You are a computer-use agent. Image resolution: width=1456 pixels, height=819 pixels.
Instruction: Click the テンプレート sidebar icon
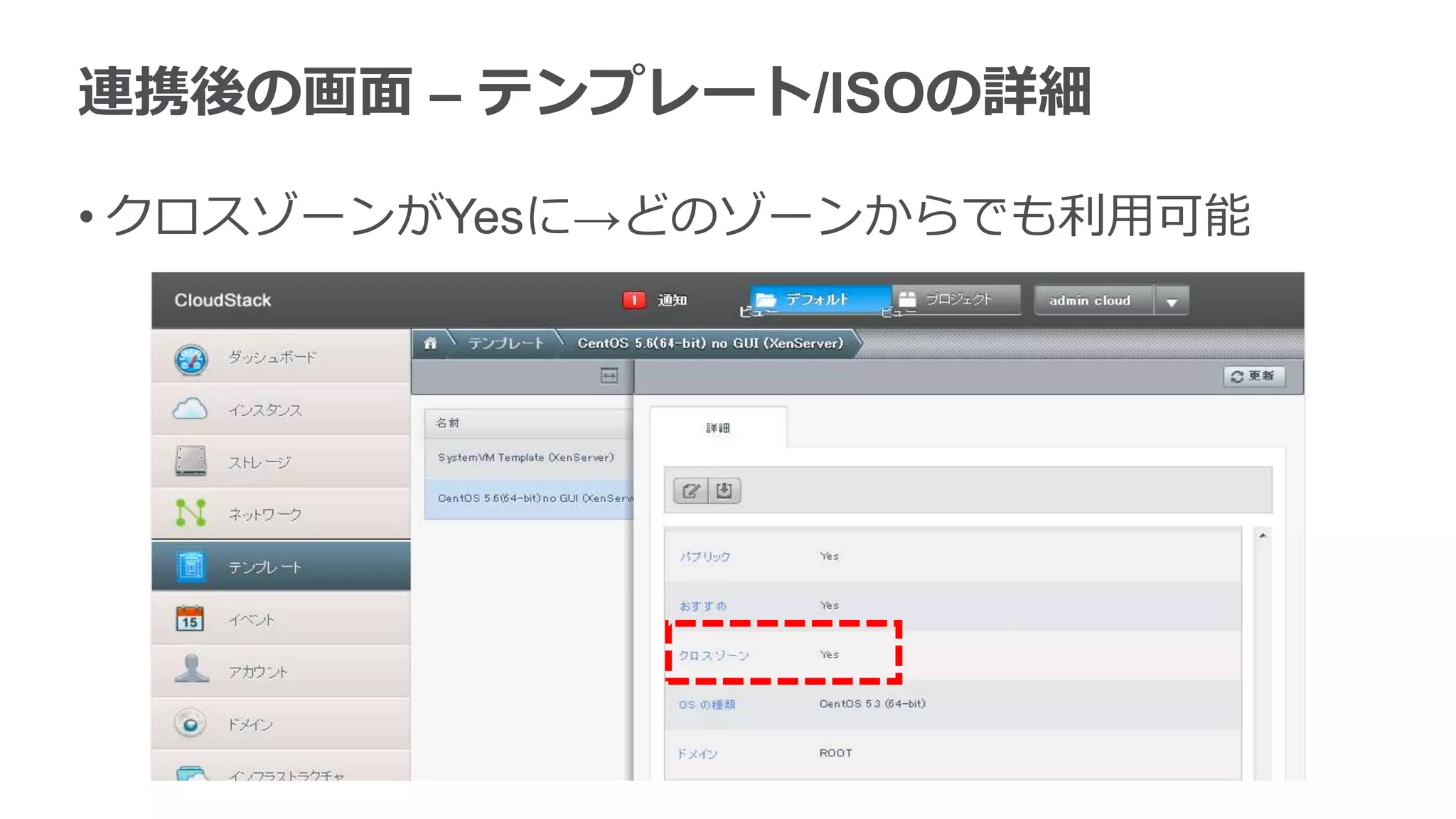191,566
